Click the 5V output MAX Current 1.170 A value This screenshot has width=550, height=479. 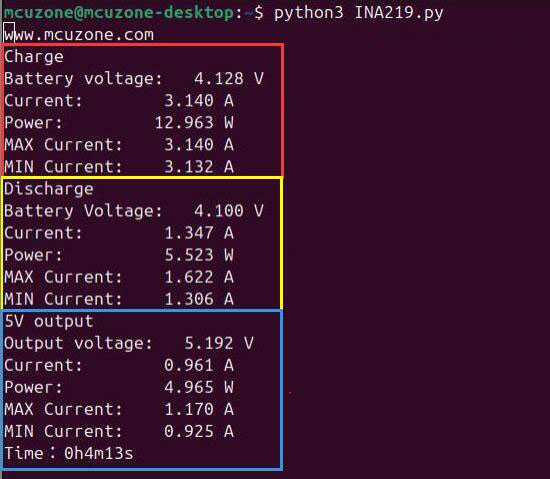[199, 410]
